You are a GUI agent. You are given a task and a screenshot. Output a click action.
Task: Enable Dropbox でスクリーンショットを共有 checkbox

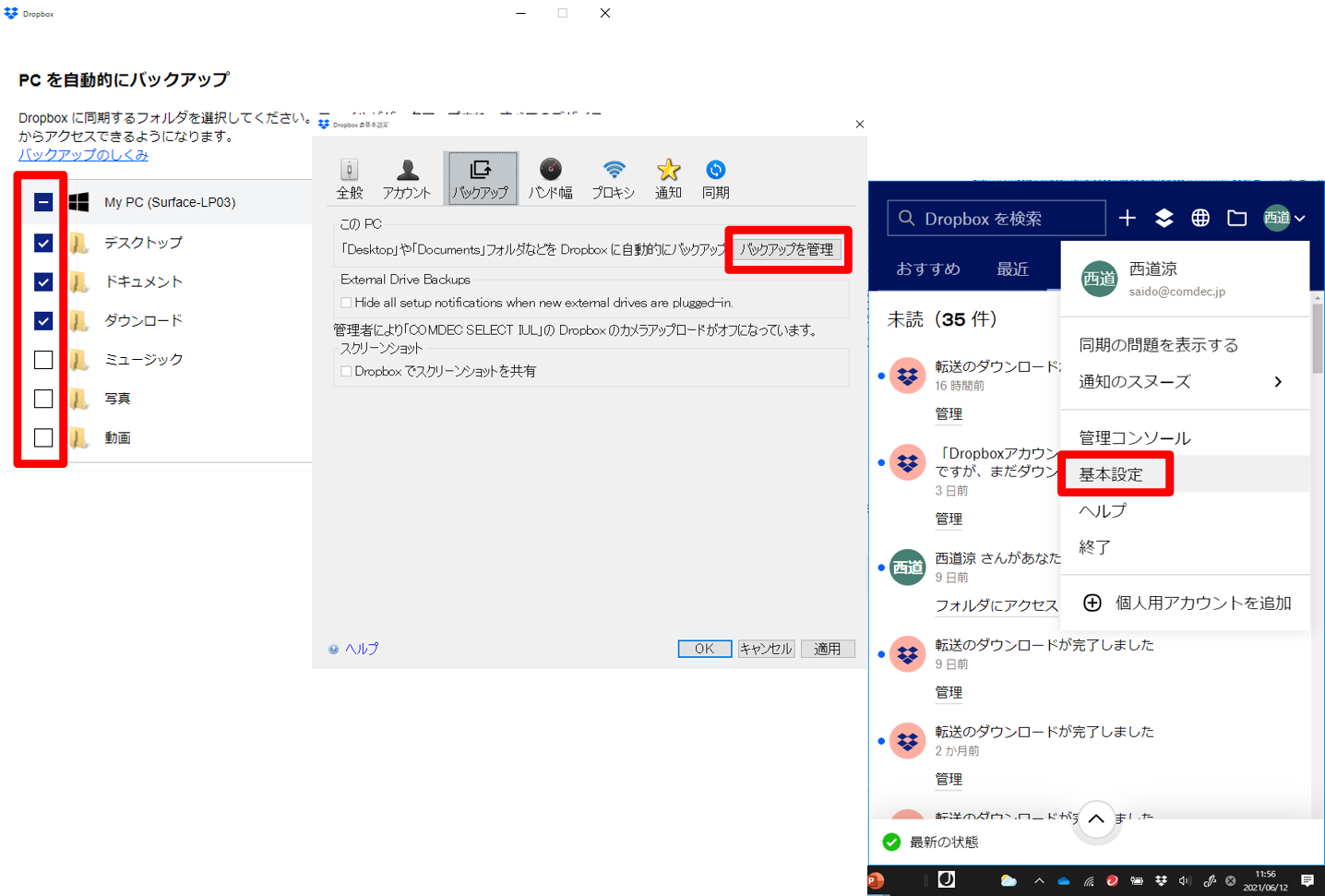click(x=346, y=371)
